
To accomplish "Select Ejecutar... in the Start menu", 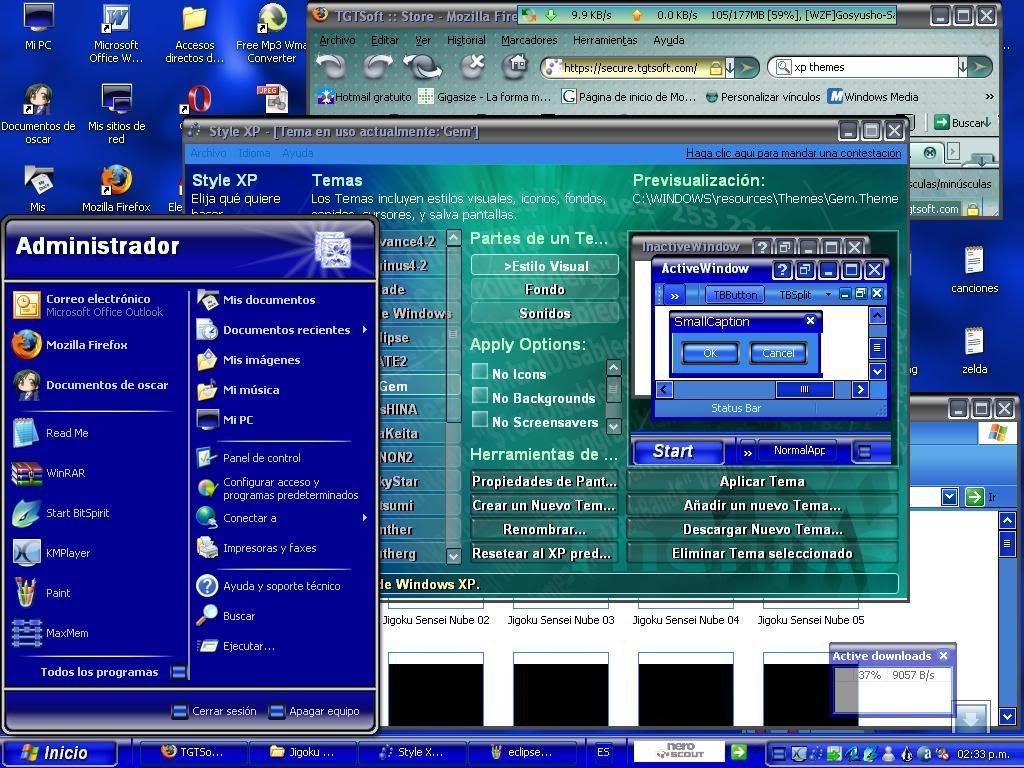I will pyautogui.click(x=236, y=646).
